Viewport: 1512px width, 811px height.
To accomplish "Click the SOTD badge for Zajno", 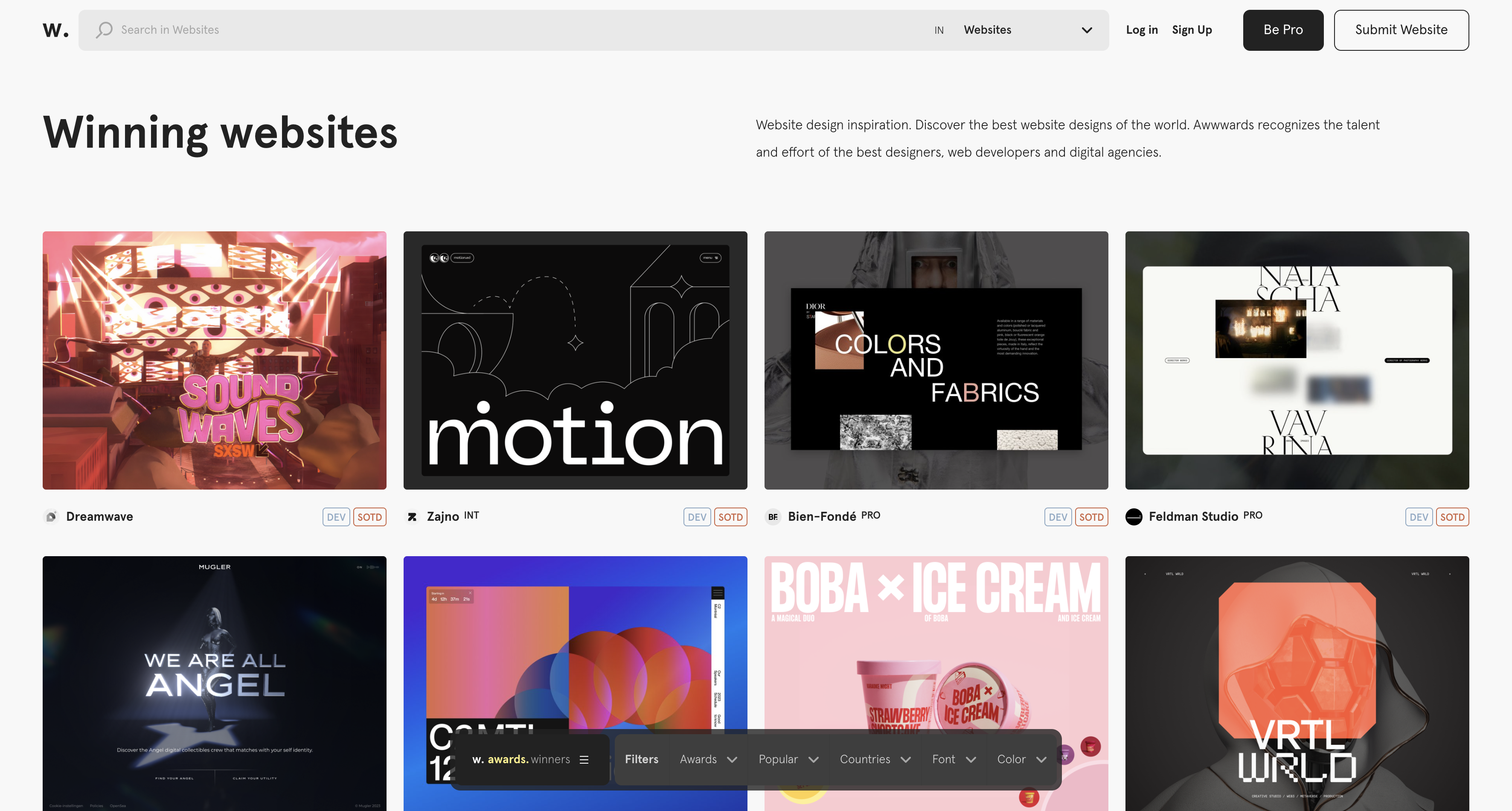I will click(x=731, y=517).
